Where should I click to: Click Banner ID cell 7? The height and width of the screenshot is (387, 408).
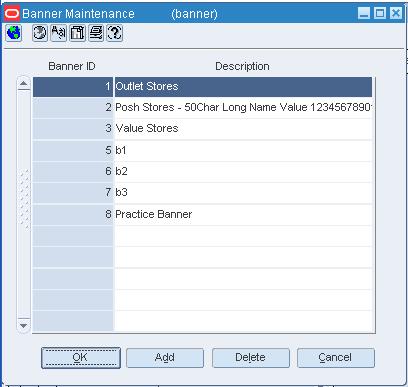click(73, 193)
